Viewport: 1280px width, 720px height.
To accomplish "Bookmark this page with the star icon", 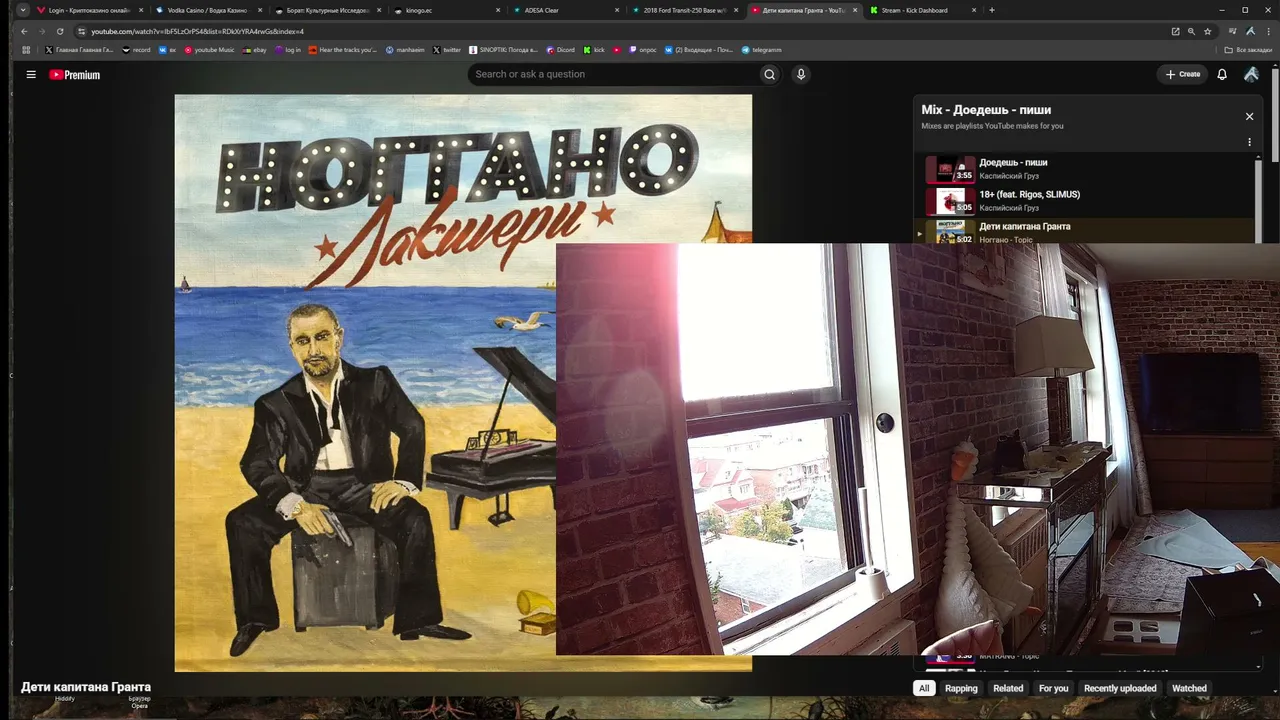I will pos(1206,31).
